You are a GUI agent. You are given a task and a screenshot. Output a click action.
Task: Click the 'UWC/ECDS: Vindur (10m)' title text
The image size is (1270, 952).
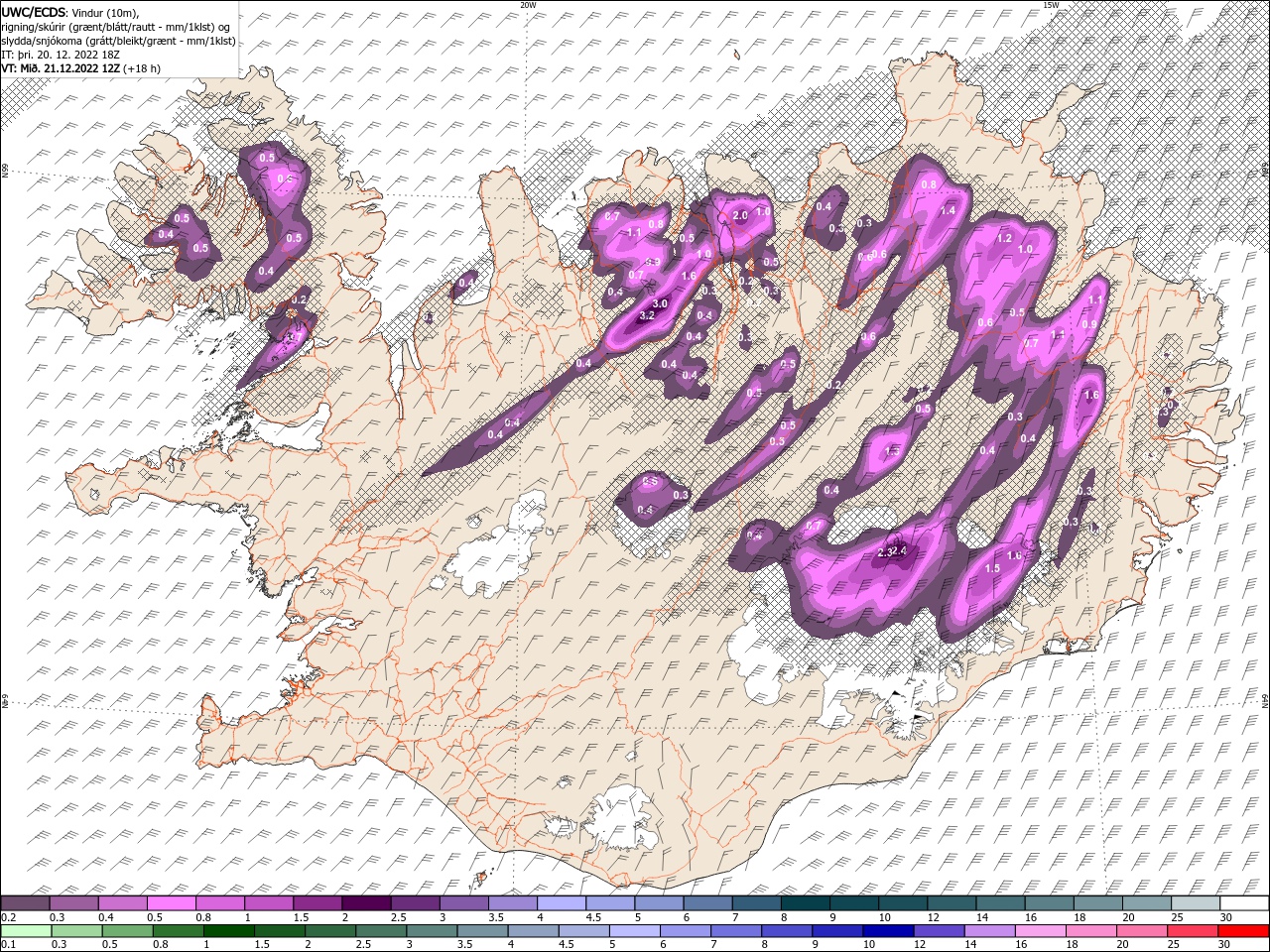(x=70, y=11)
